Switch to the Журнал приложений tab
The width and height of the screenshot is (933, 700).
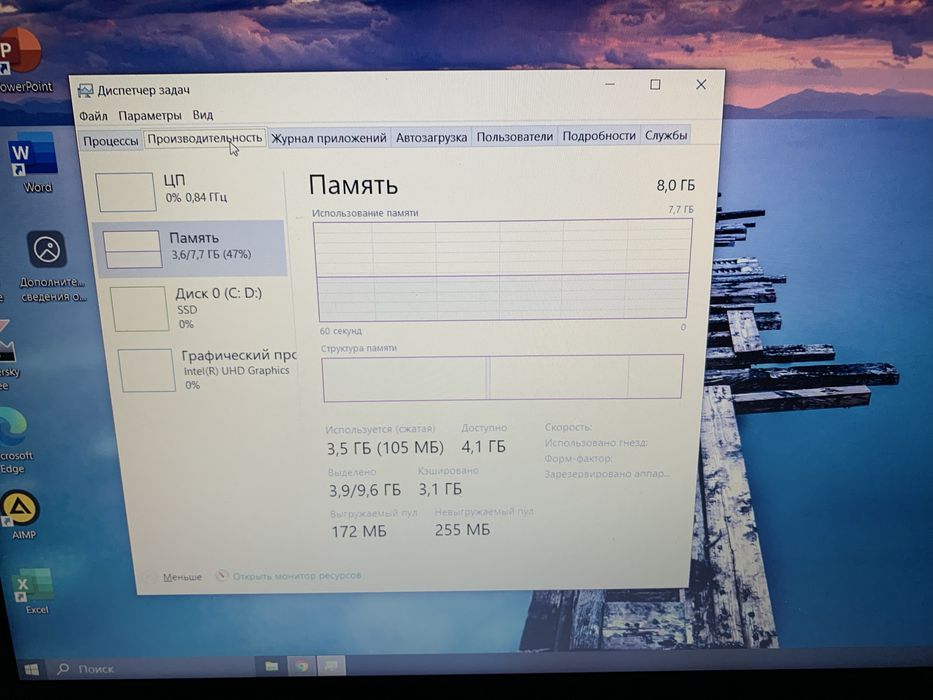(x=328, y=138)
